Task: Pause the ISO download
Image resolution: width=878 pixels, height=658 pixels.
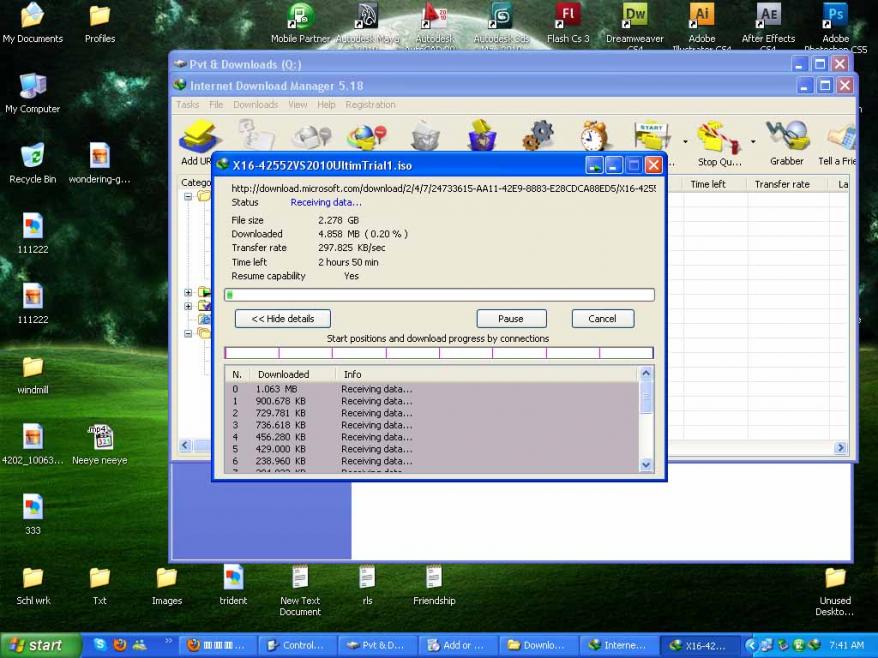Action: (x=511, y=319)
